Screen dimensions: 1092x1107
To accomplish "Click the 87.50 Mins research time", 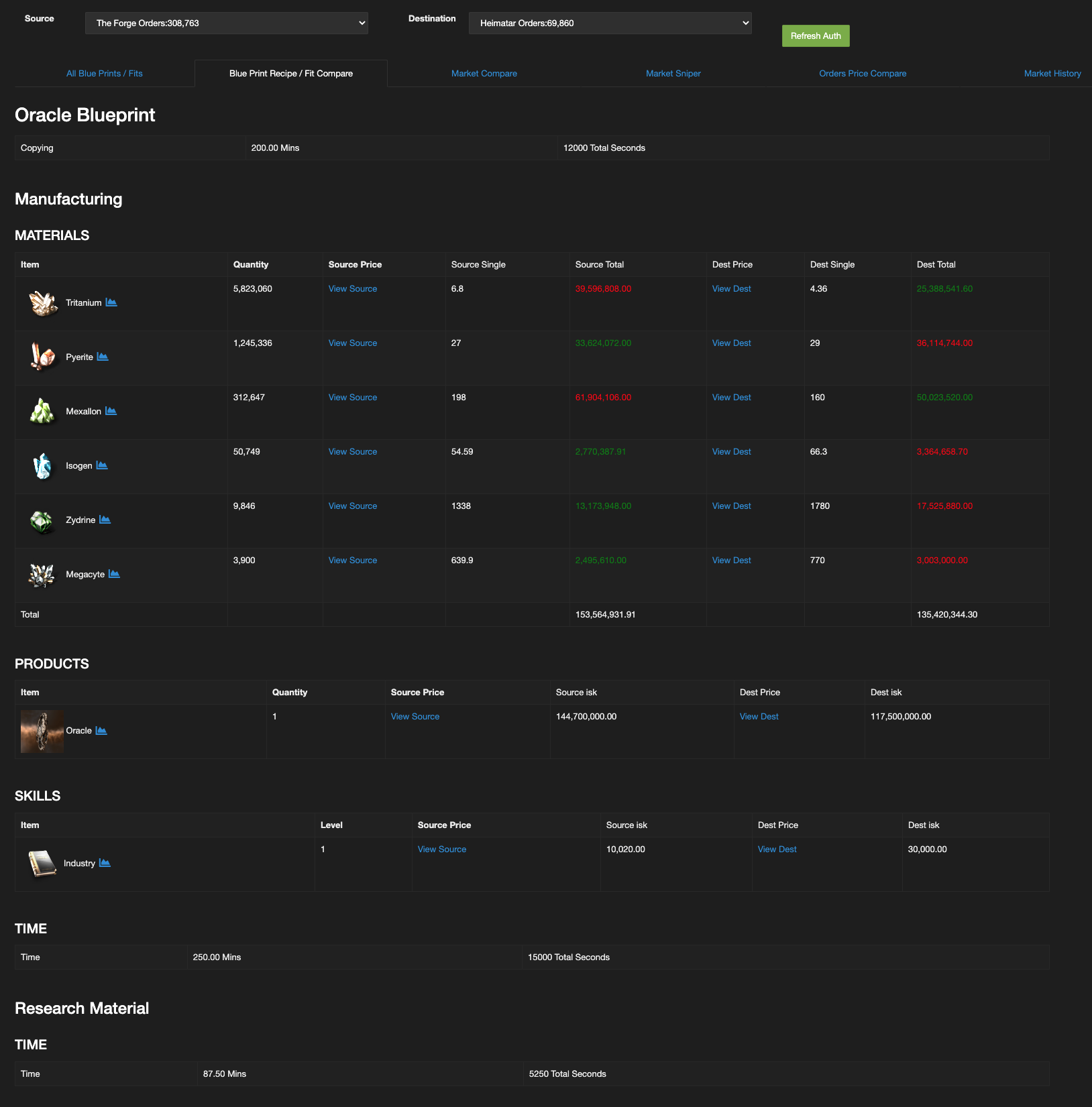I will pyautogui.click(x=225, y=1074).
